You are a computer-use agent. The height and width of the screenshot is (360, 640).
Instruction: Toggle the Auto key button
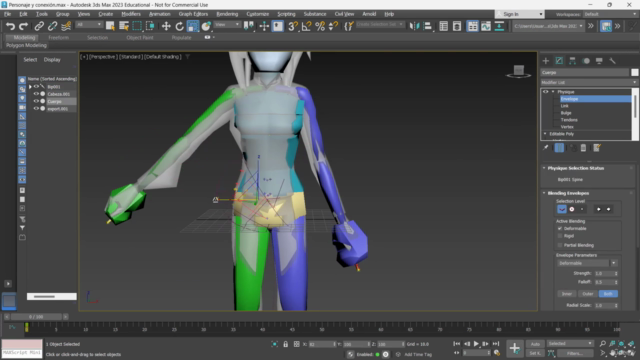coord(535,344)
